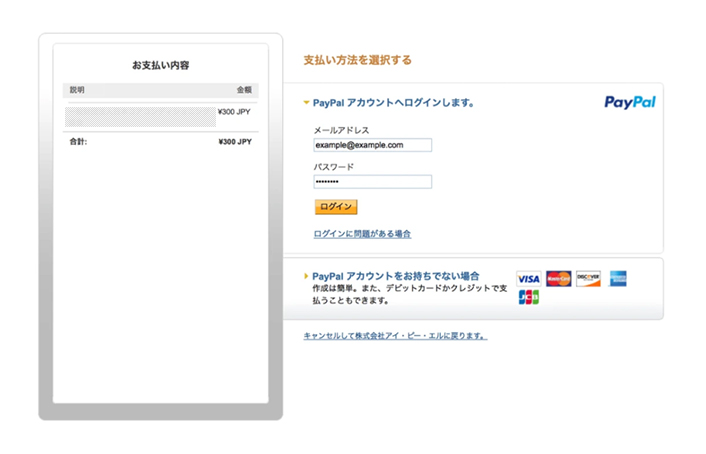Expand the PayPal アカウントをお持ちでない場合 arrow

tap(306, 276)
